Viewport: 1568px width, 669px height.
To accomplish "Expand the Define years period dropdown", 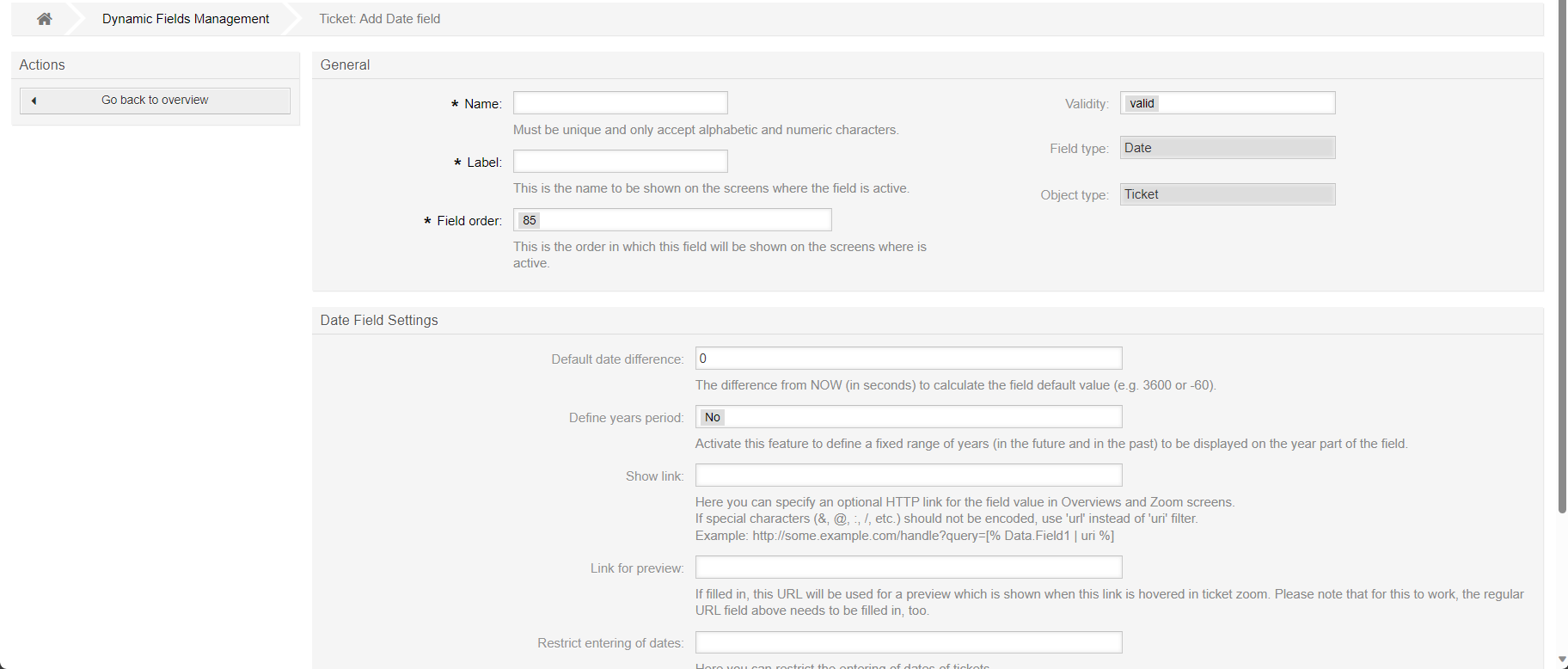I will click(908, 417).
